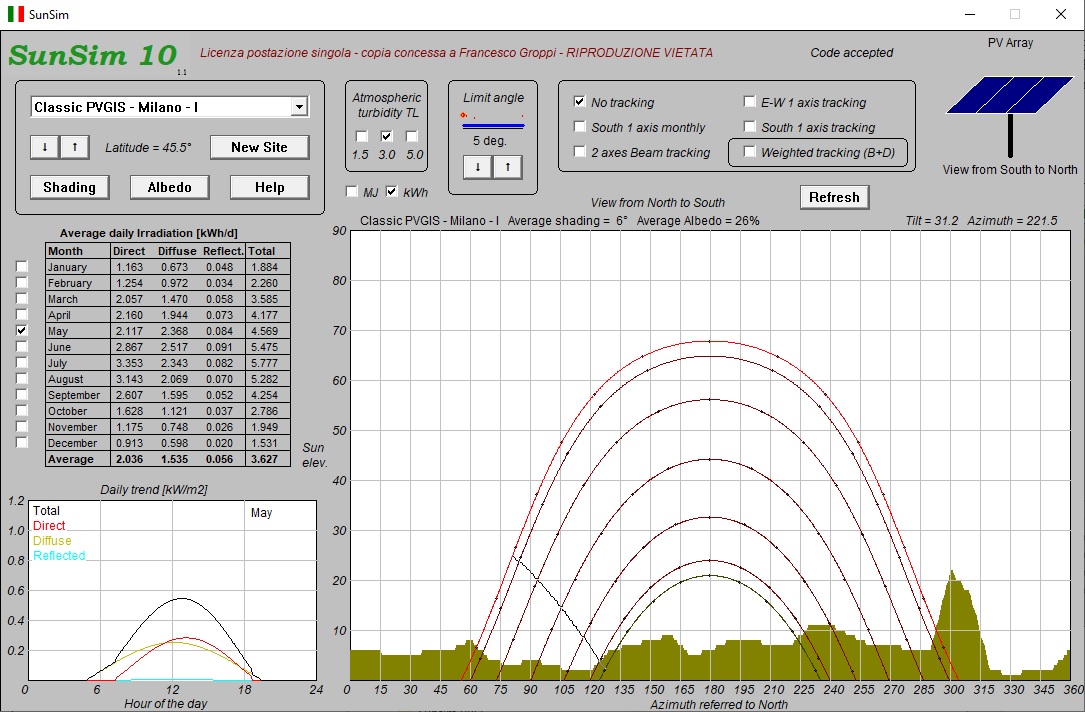Click the New Site button
The image size is (1085, 712).
point(259,147)
